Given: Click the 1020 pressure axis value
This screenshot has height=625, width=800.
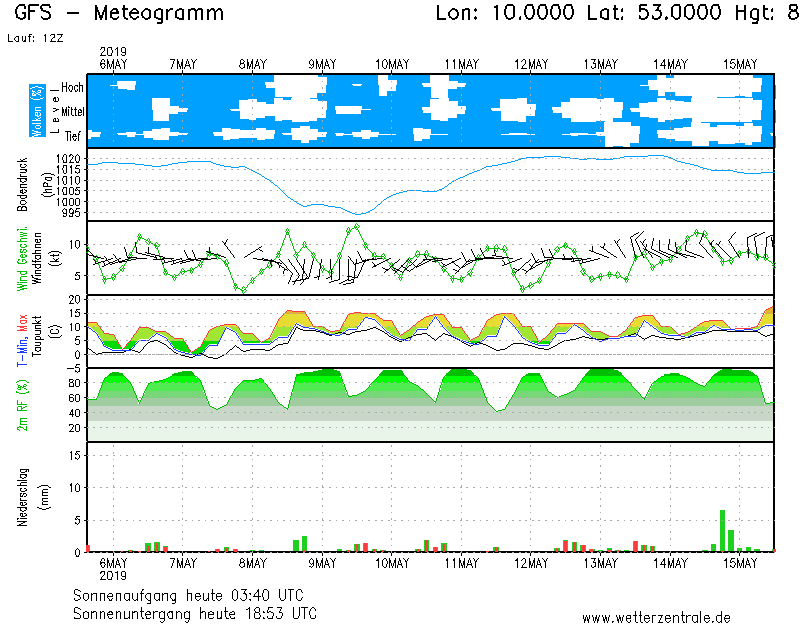Looking at the screenshot, I should [x=68, y=159].
